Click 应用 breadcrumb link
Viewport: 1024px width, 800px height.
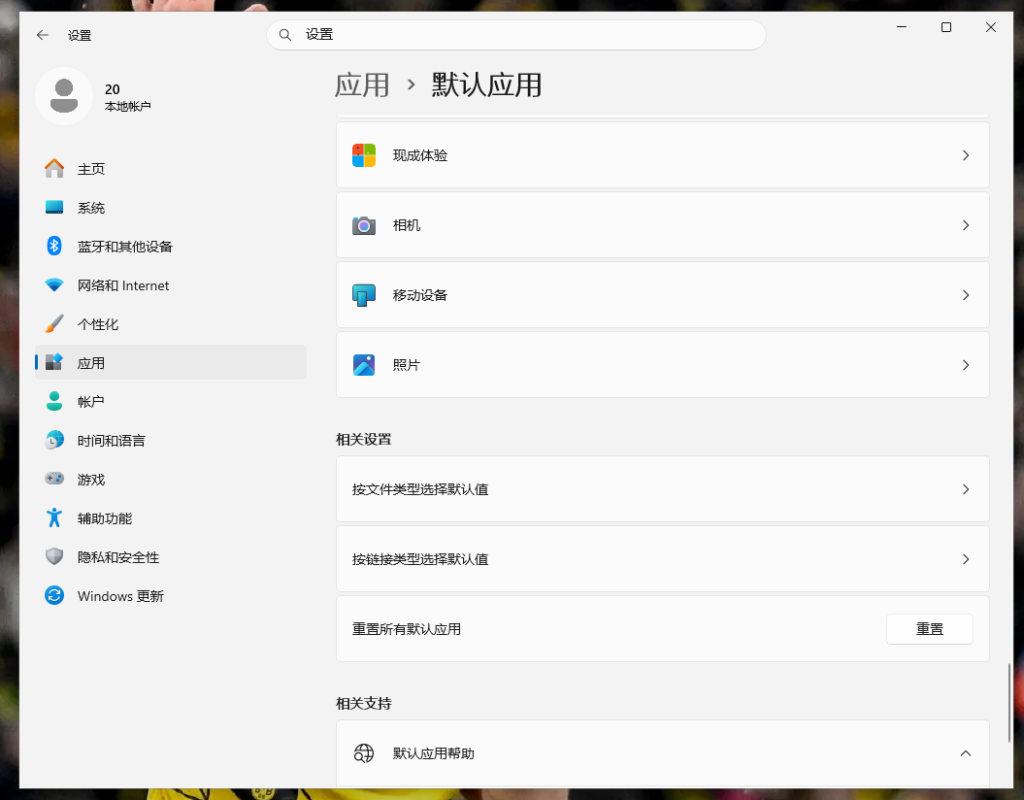(362, 85)
